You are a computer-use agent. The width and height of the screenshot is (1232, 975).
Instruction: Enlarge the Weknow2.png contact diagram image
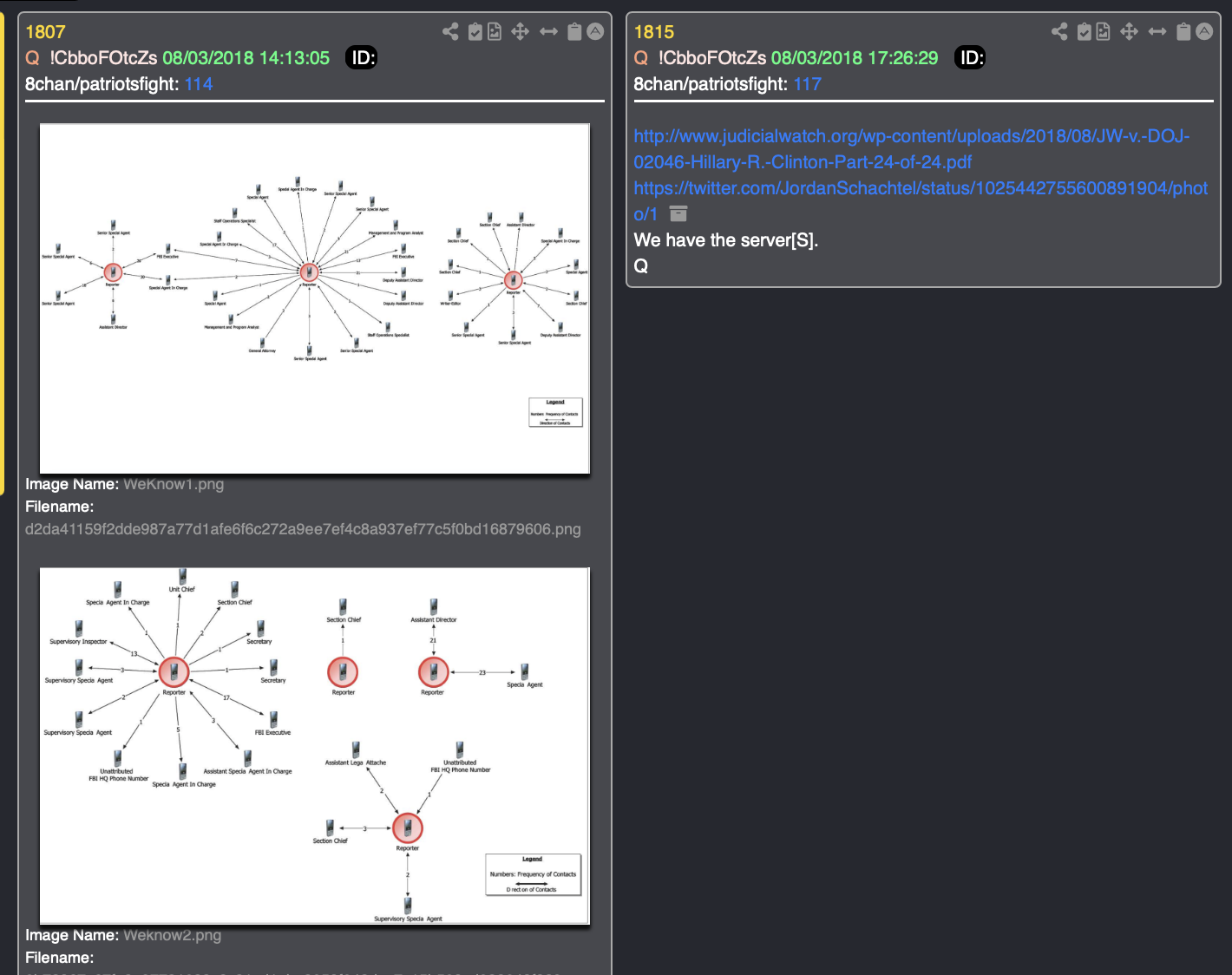315,746
